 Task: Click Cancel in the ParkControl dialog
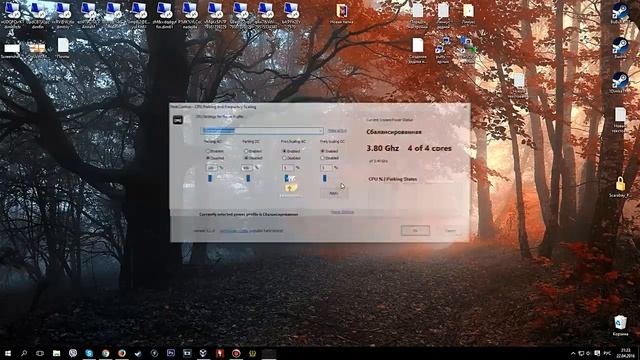pos(451,231)
